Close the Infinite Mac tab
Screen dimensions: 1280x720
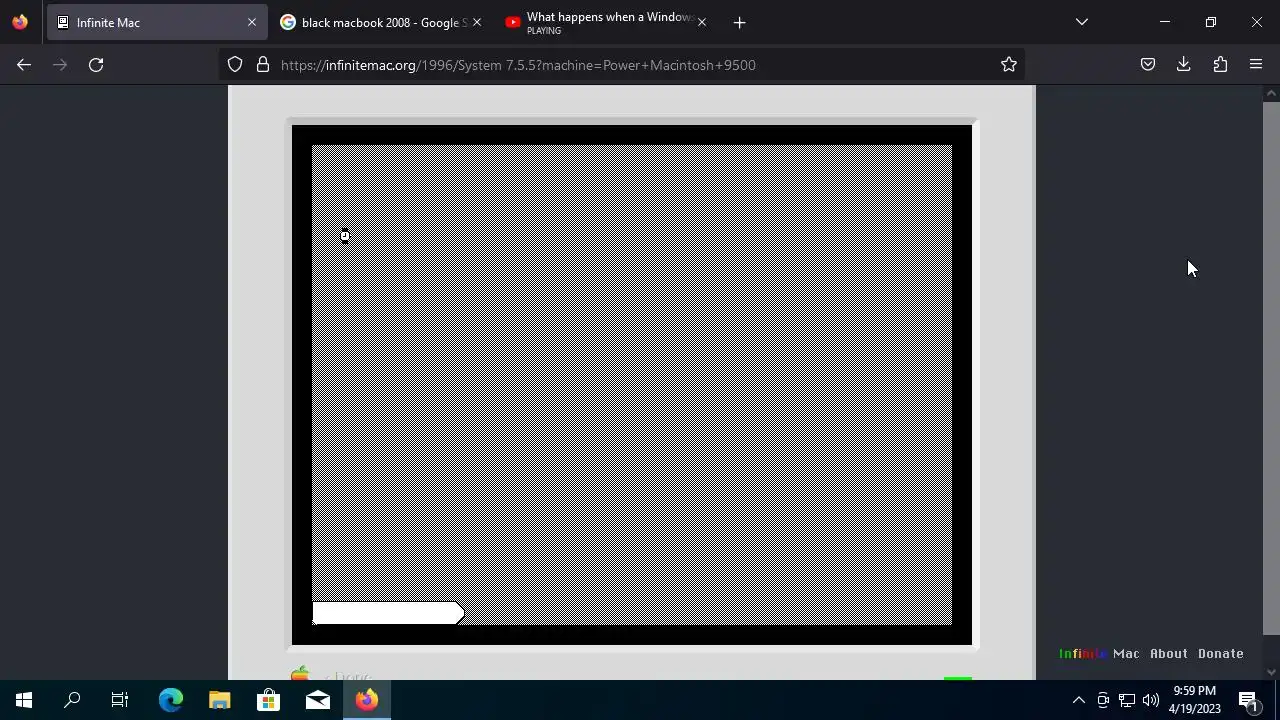(252, 22)
